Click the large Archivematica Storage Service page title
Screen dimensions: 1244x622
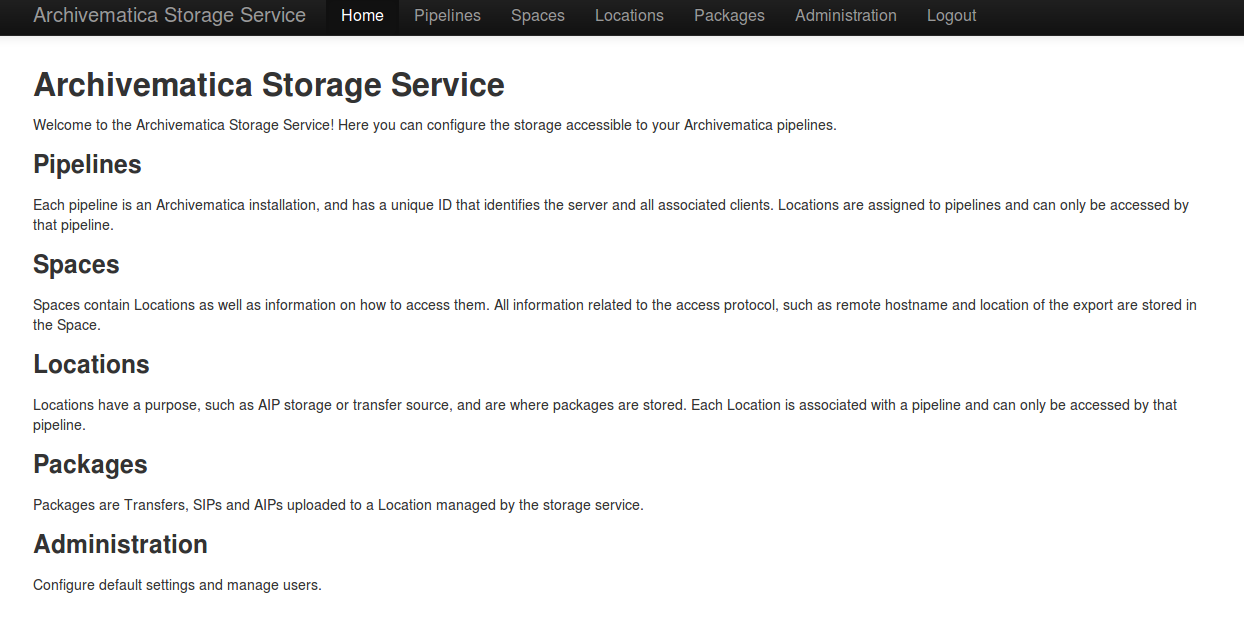(269, 85)
